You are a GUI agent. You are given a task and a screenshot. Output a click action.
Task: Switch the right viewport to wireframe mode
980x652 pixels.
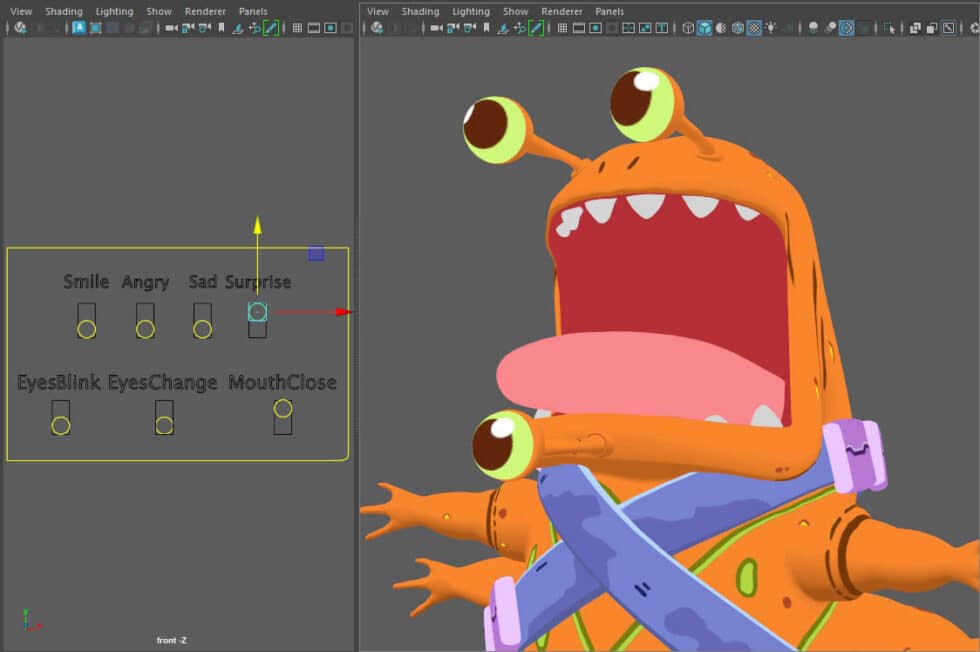pos(689,29)
